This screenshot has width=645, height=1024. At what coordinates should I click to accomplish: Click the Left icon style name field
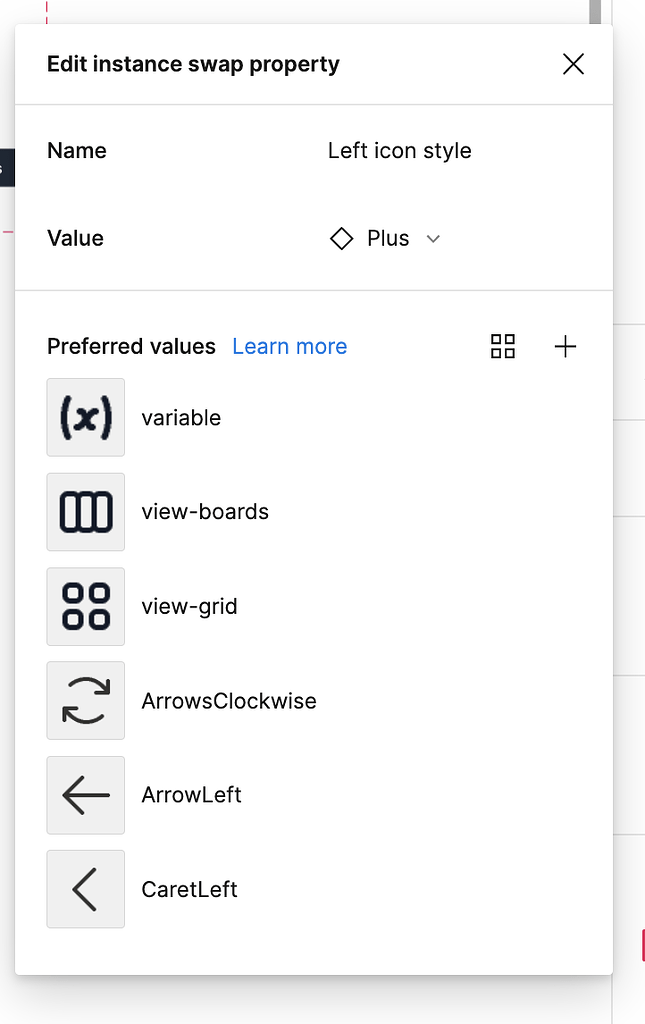[x=399, y=151]
